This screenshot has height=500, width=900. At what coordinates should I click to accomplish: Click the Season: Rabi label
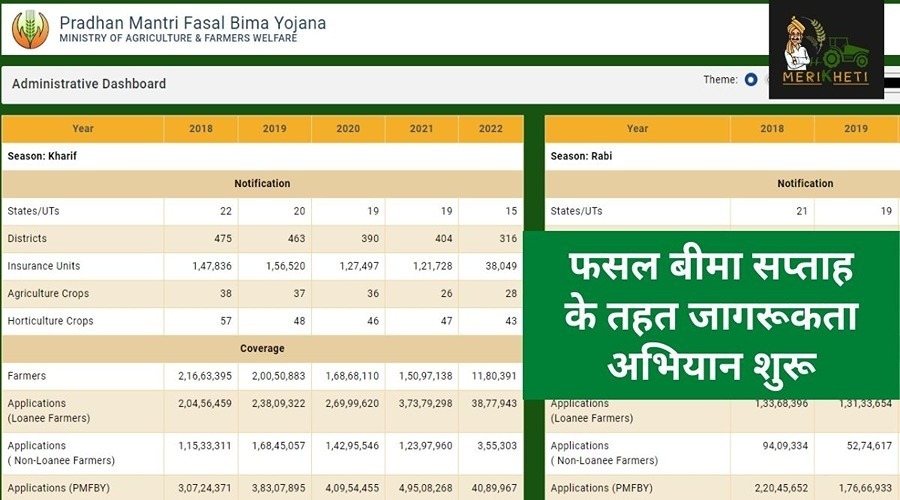click(581, 157)
